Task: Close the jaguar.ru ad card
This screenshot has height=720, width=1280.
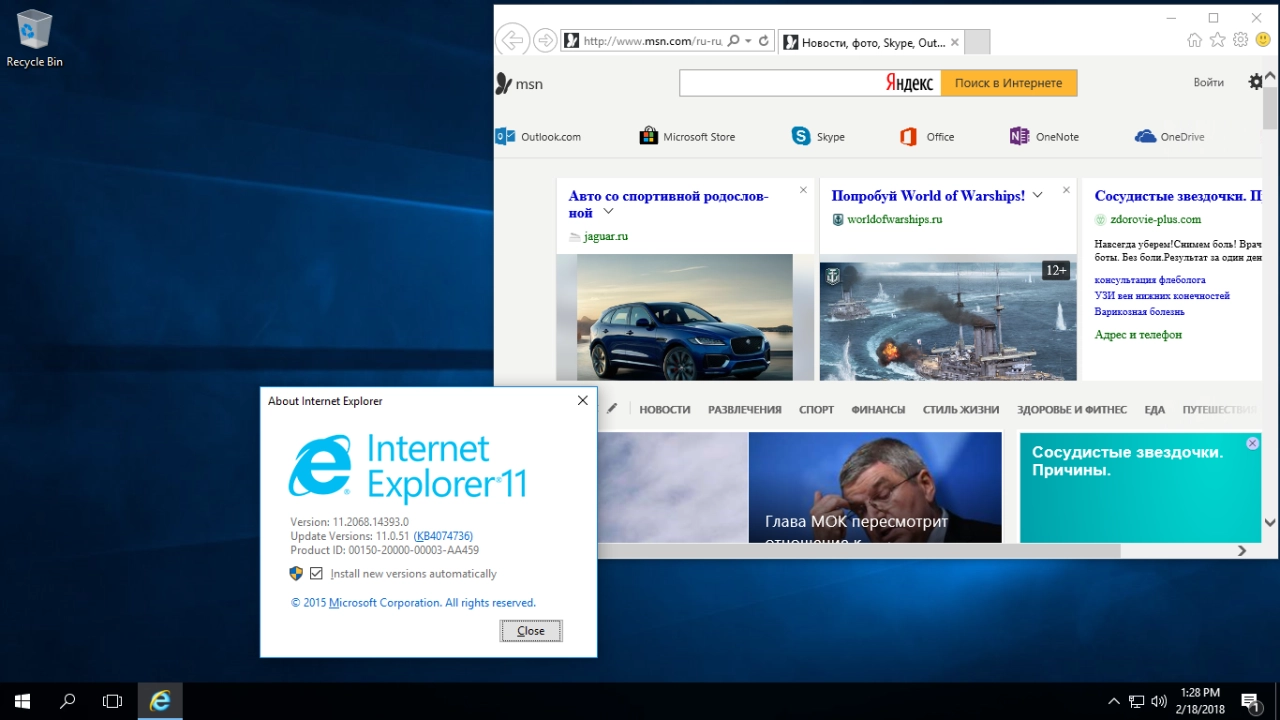Action: (x=803, y=190)
